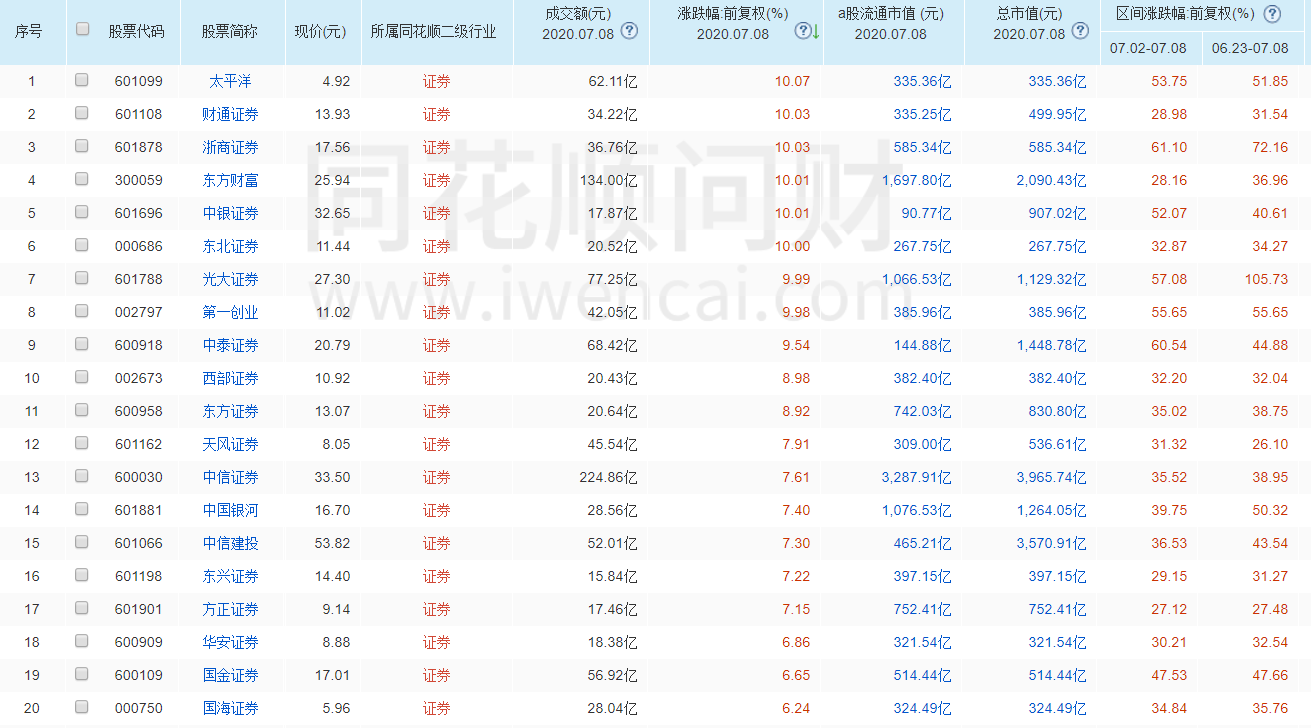Select the checkbox for 浙商证券
The width and height of the screenshot is (1311, 728).
pyautogui.click(x=81, y=146)
